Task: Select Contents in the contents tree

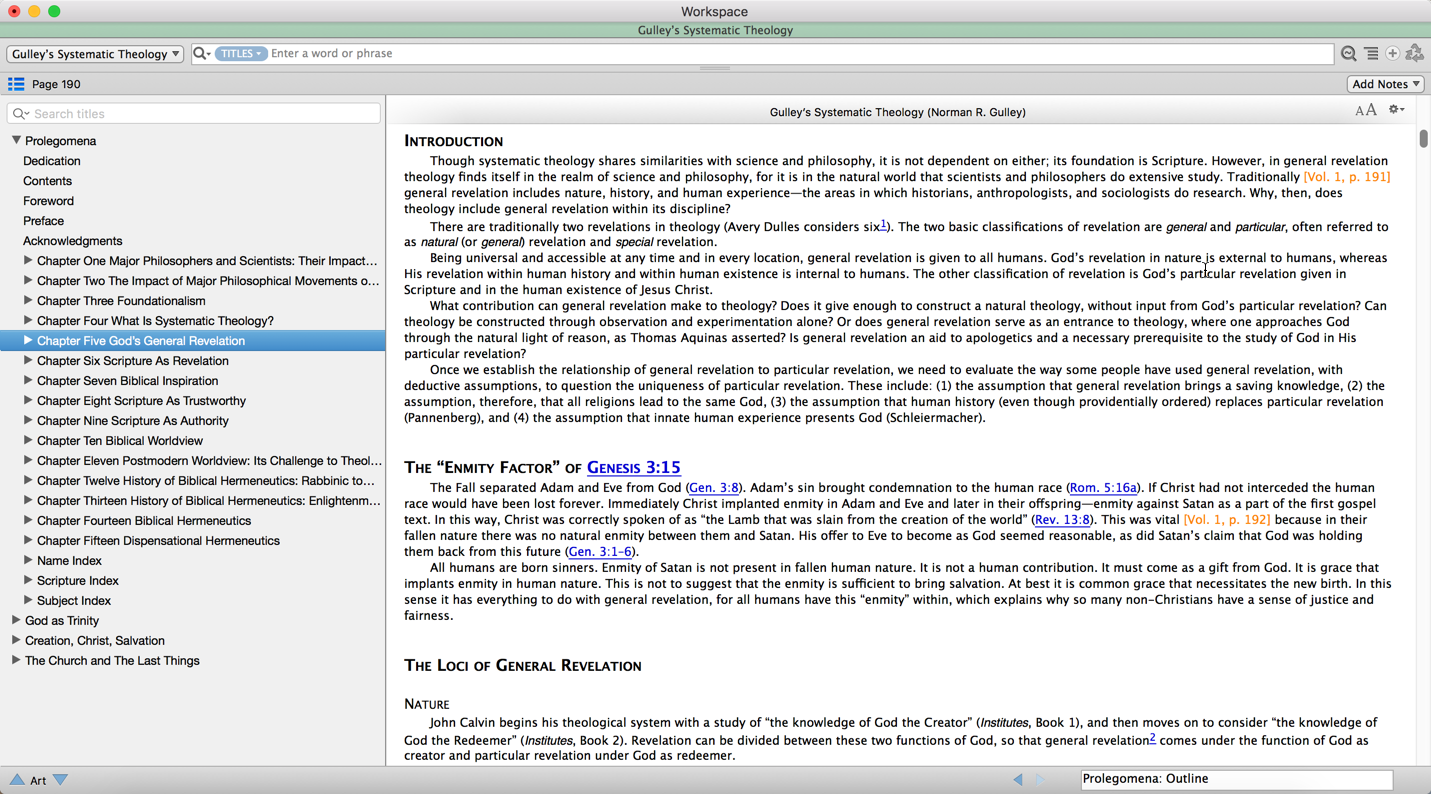Action: (x=47, y=181)
